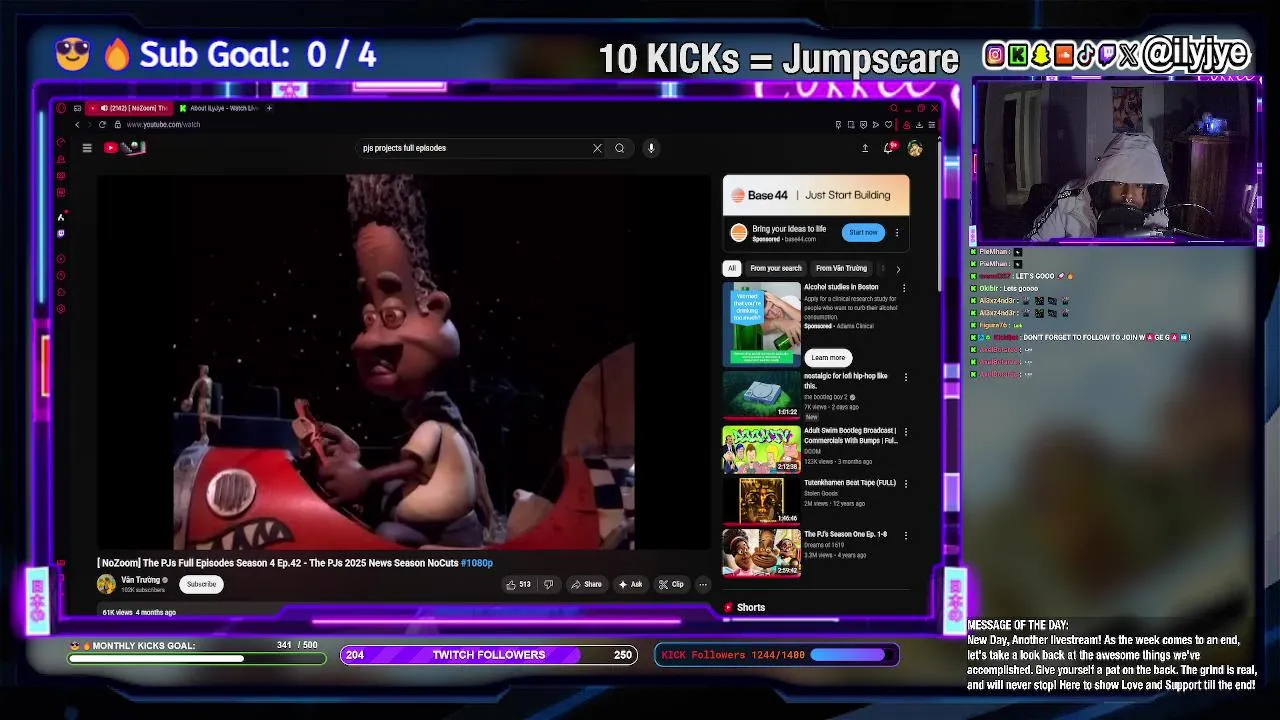Run search with the magnifier icon
This screenshot has height=720, width=1280.
(x=620, y=148)
